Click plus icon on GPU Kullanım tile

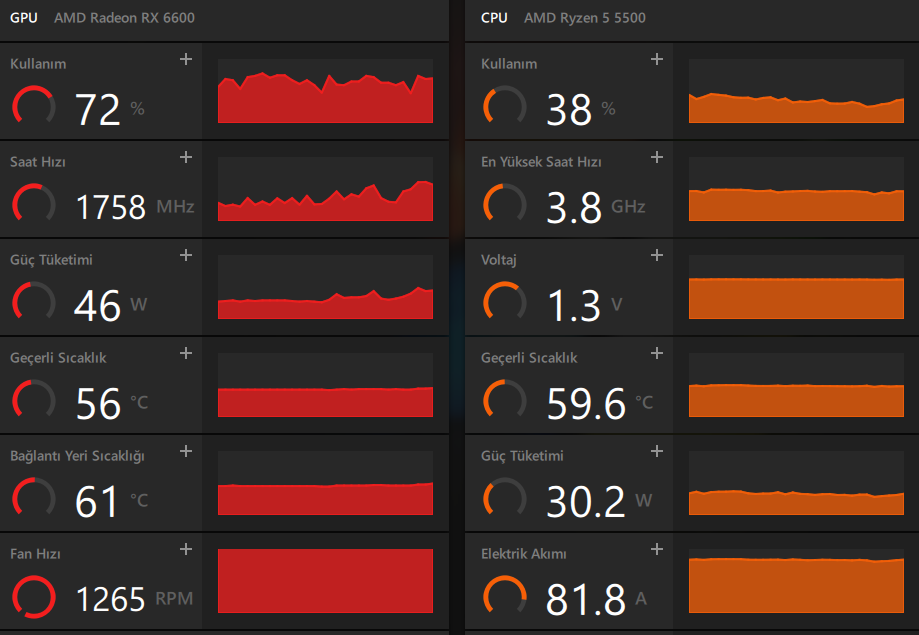pos(185,59)
